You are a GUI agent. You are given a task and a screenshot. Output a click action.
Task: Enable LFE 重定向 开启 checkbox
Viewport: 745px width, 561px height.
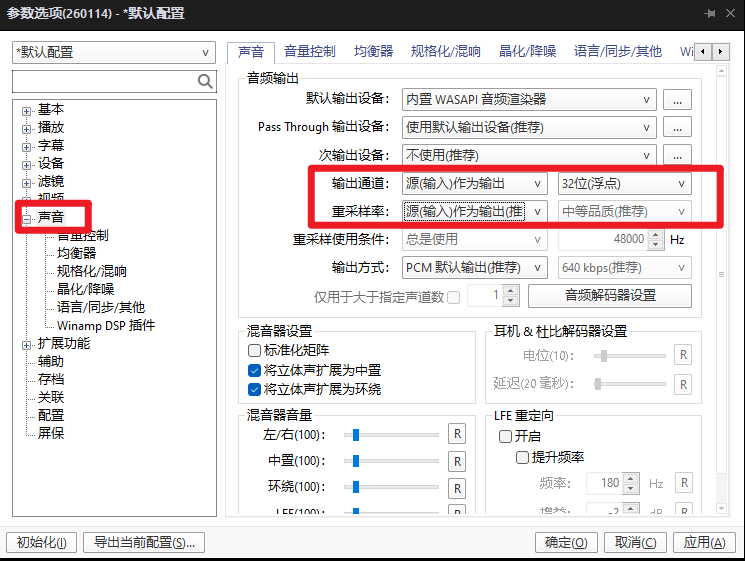[506, 436]
